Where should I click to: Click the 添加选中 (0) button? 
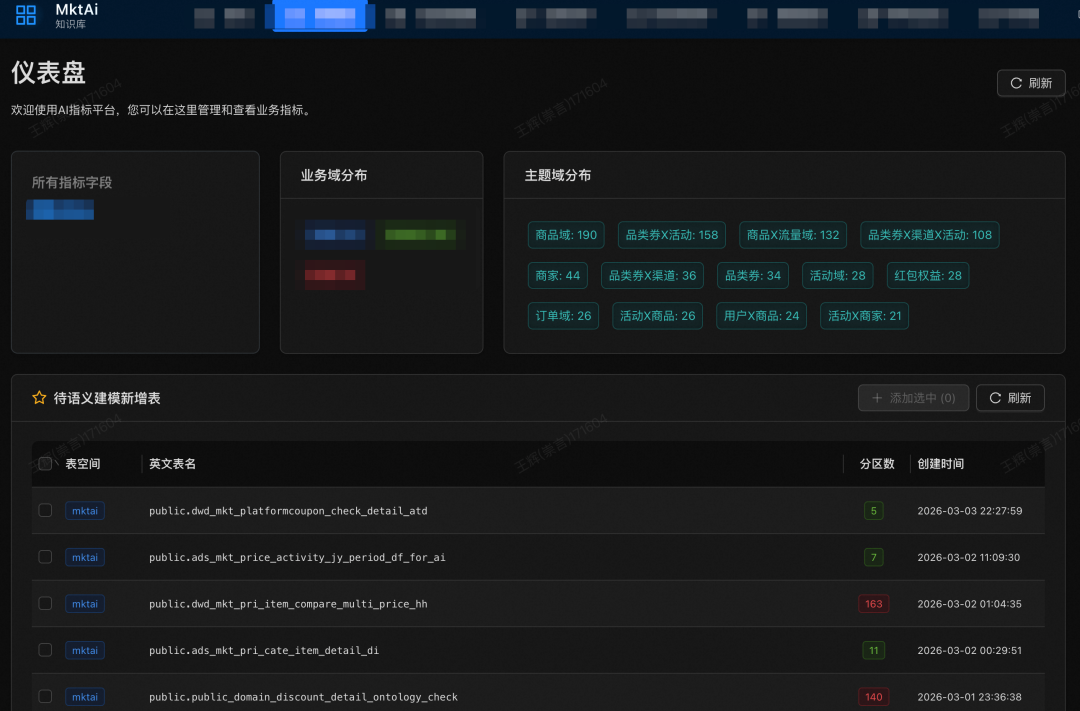coord(913,397)
